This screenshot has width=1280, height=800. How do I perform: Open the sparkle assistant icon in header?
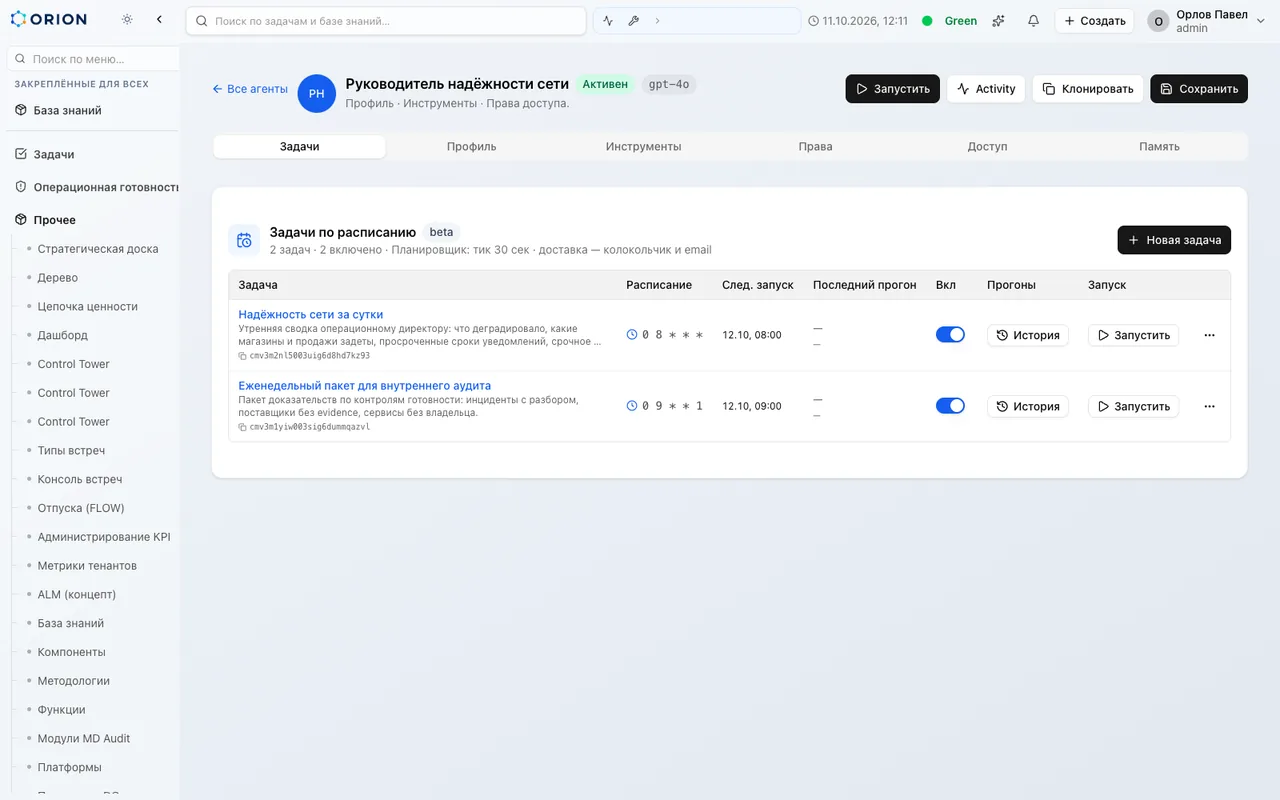pos(998,20)
